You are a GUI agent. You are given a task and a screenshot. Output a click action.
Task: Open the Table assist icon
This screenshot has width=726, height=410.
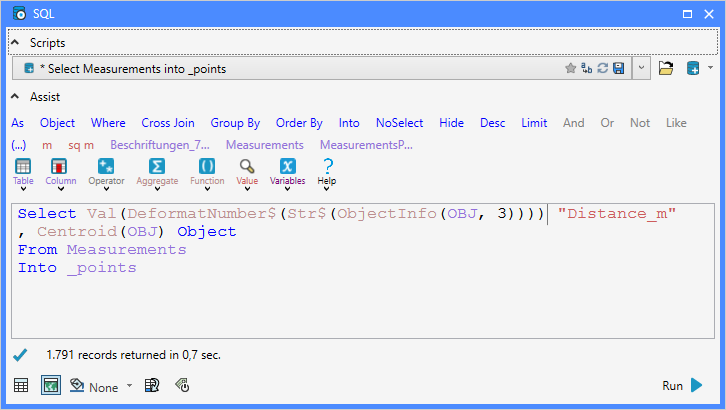pos(23,166)
